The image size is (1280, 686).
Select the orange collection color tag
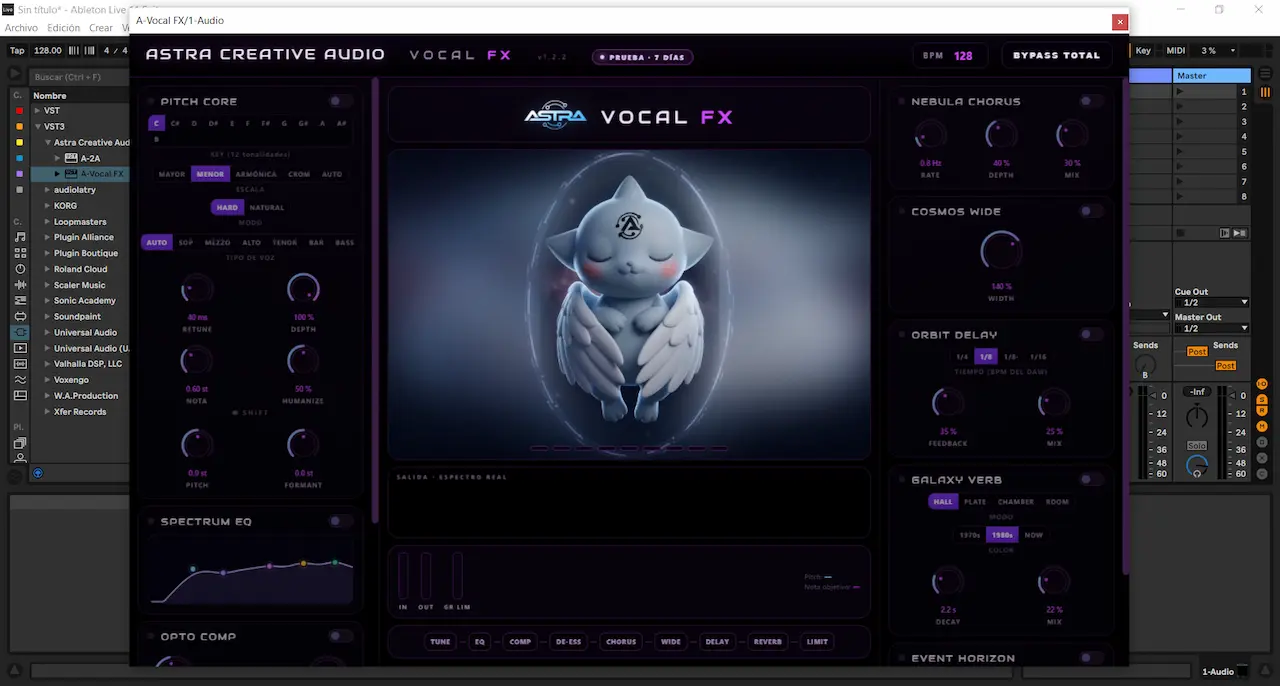coord(19,126)
